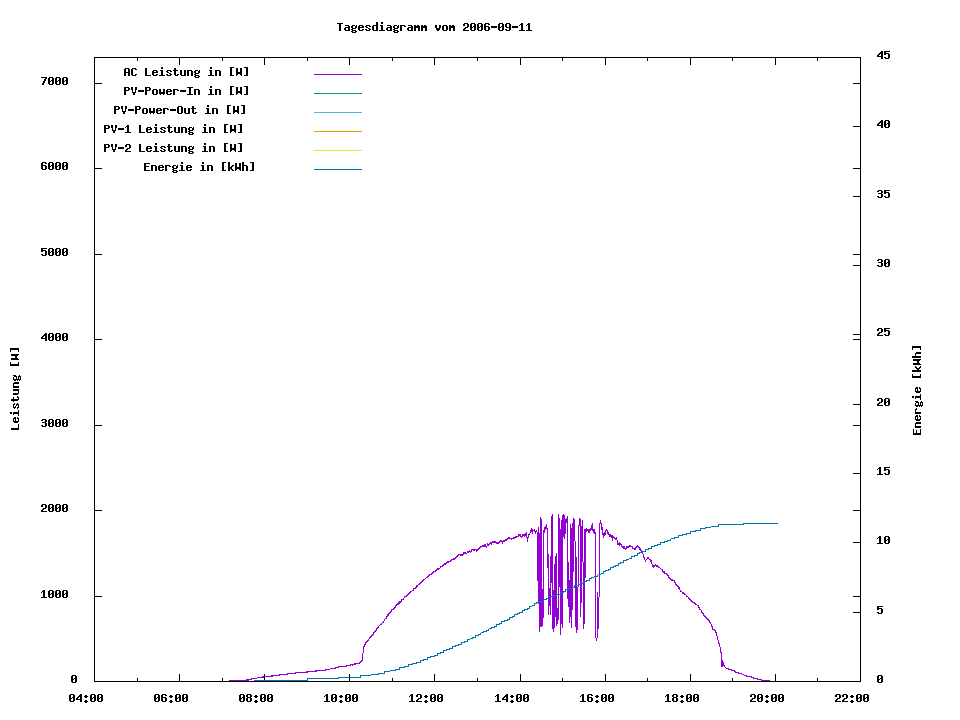This screenshot has width=960, height=720.
Task: Click the "Energie [kWh]" right axis title
Action: (x=918, y=390)
